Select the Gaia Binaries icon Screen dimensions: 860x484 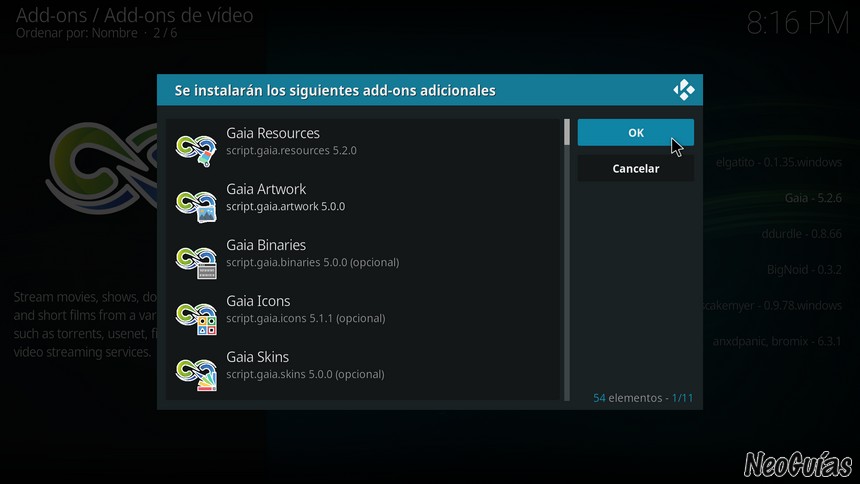[196, 262]
